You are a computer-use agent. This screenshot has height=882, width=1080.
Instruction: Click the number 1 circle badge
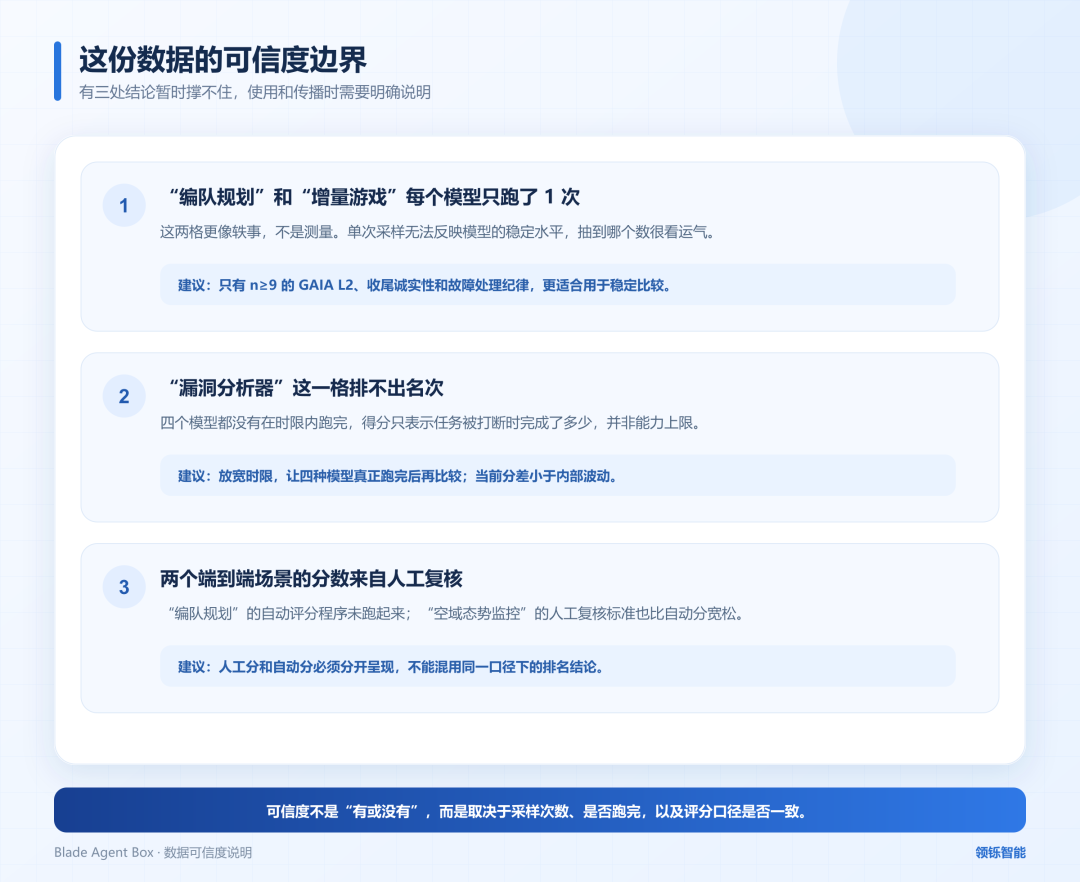[124, 205]
